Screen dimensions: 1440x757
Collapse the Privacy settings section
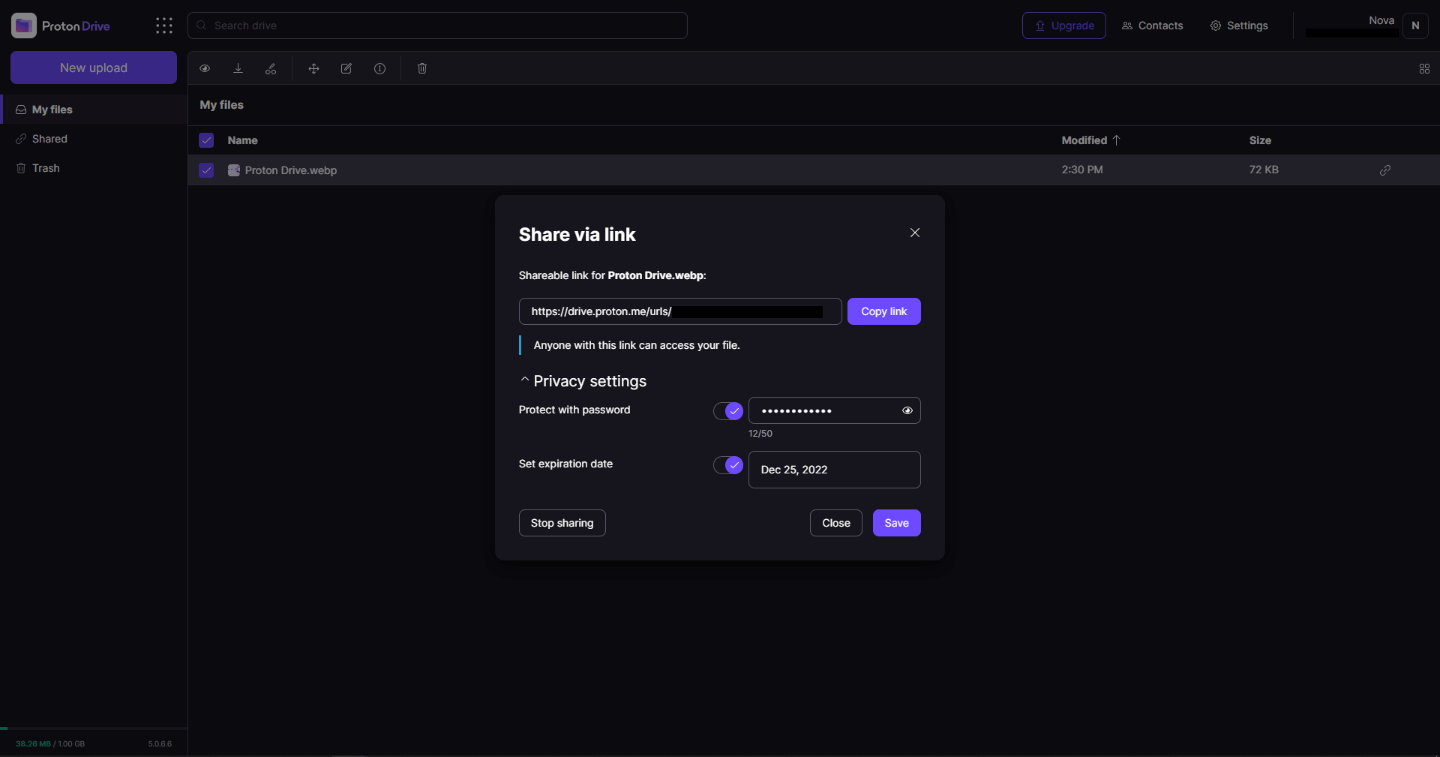point(583,381)
